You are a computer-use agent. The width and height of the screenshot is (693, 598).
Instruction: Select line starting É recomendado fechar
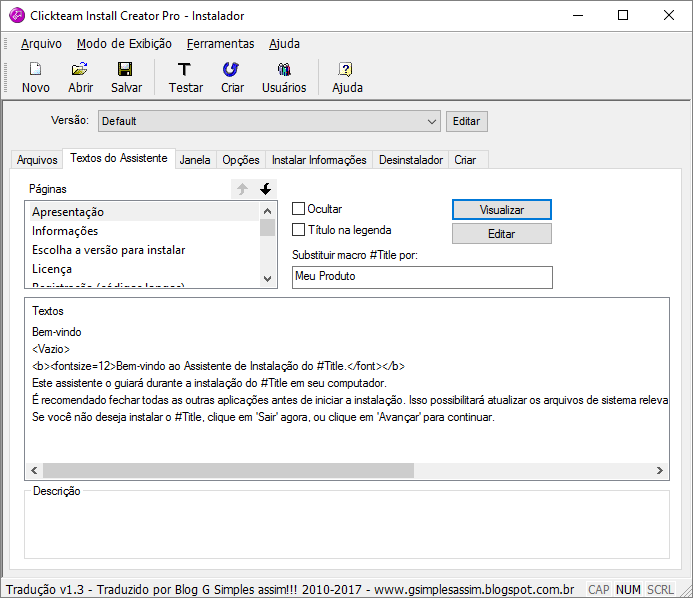(350, 400)
